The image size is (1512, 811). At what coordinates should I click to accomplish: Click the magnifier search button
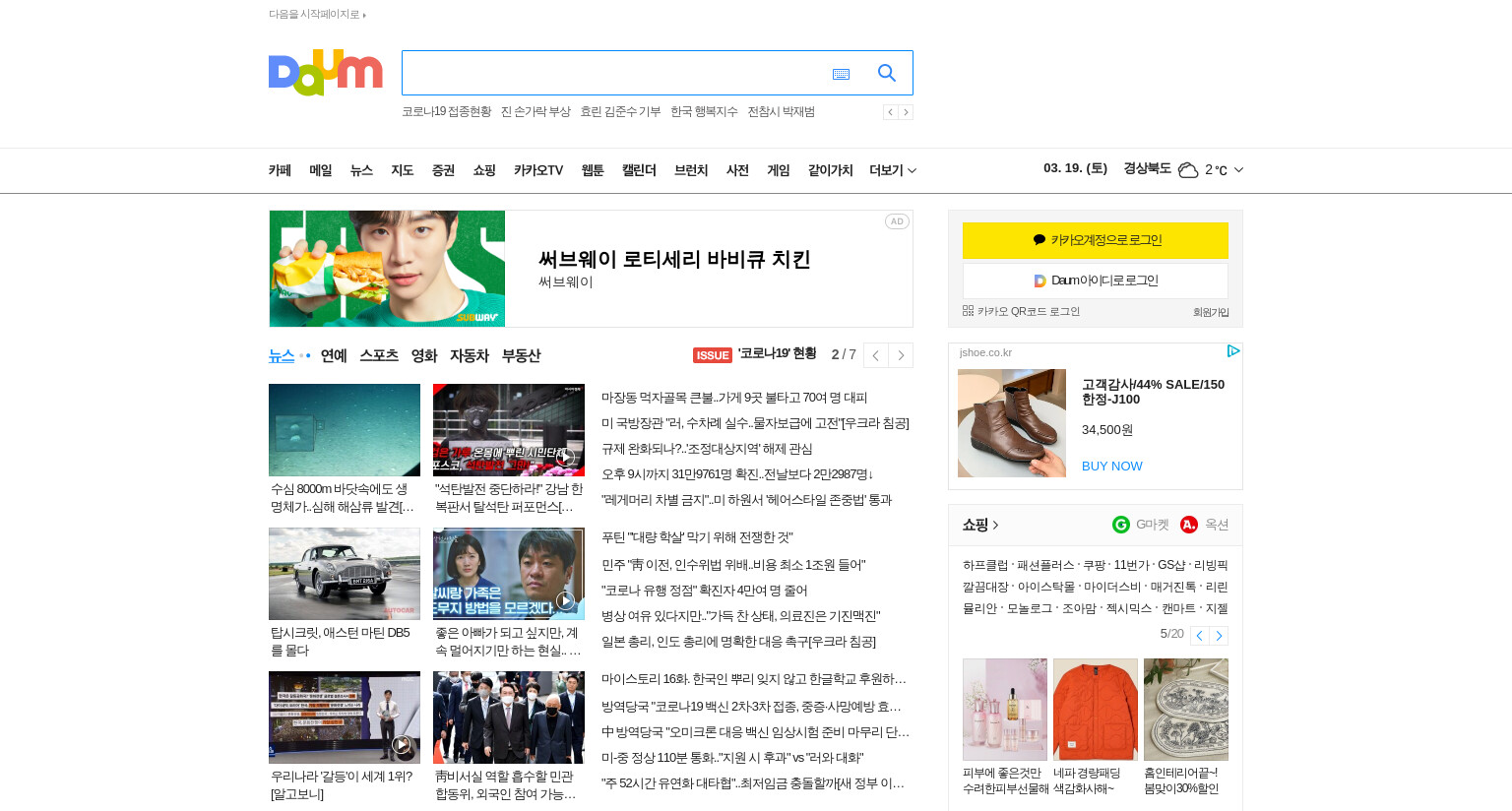(x=887, y=73)
